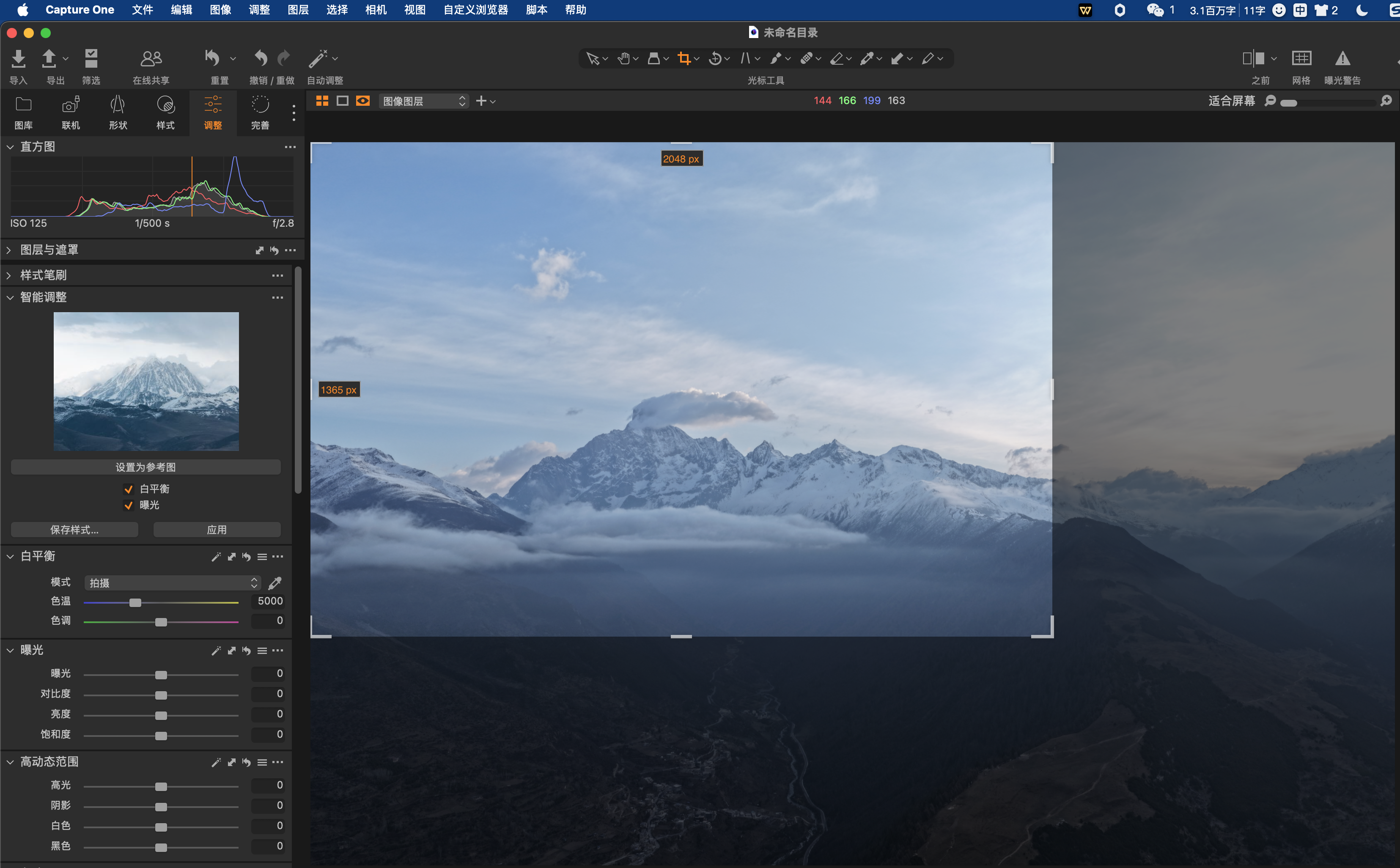Expand the 样式笔刷 panel
Image resolution: width=1400 pixels, height=868 pixels.
pyautogui.click(x=9, y=275)
